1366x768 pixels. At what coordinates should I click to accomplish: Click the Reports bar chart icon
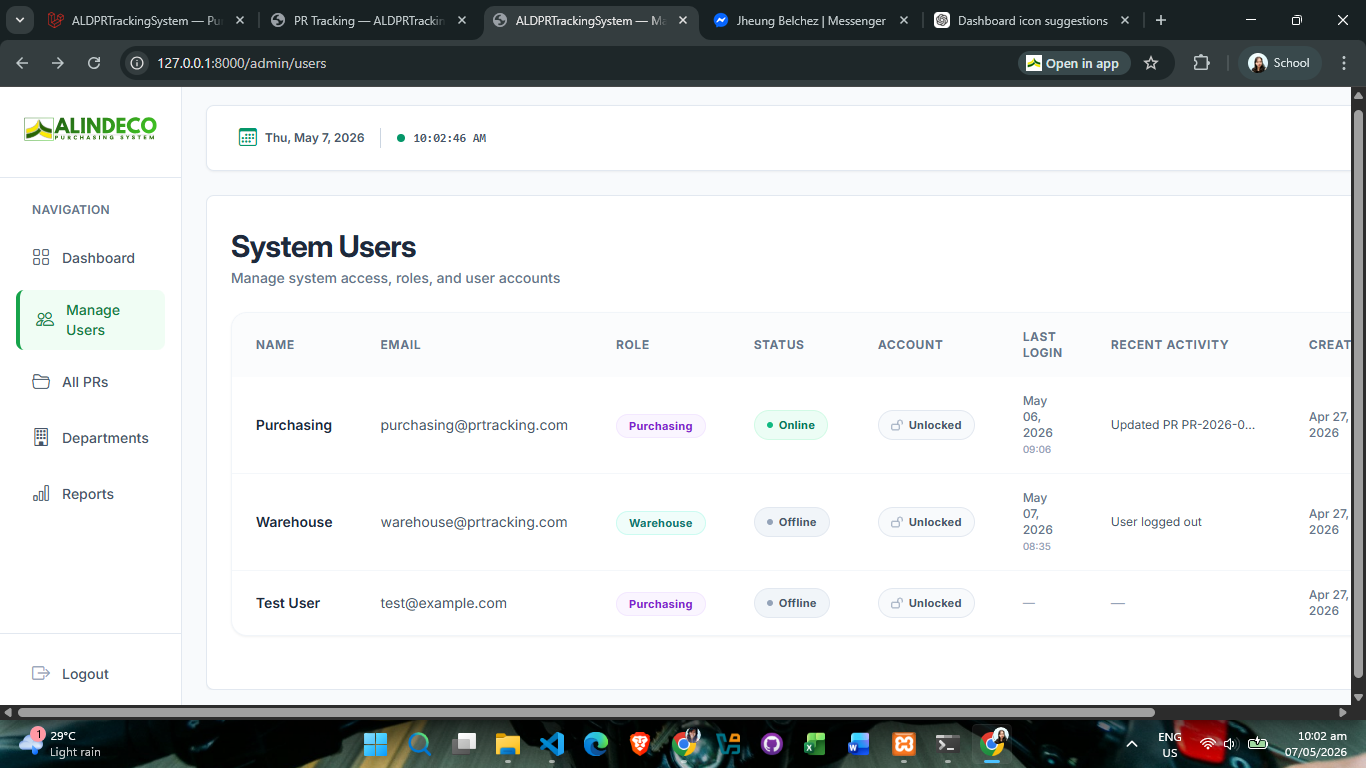tap(41, 494)
